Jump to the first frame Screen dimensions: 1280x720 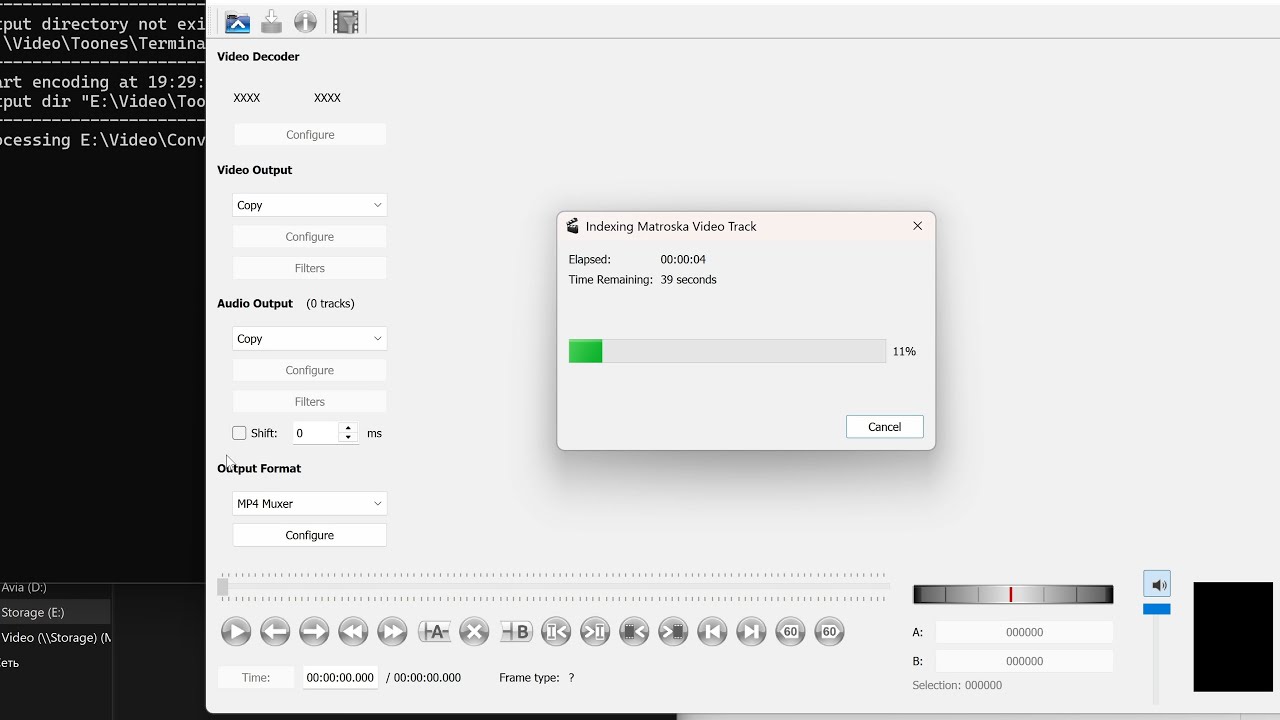tap(712, 631)
